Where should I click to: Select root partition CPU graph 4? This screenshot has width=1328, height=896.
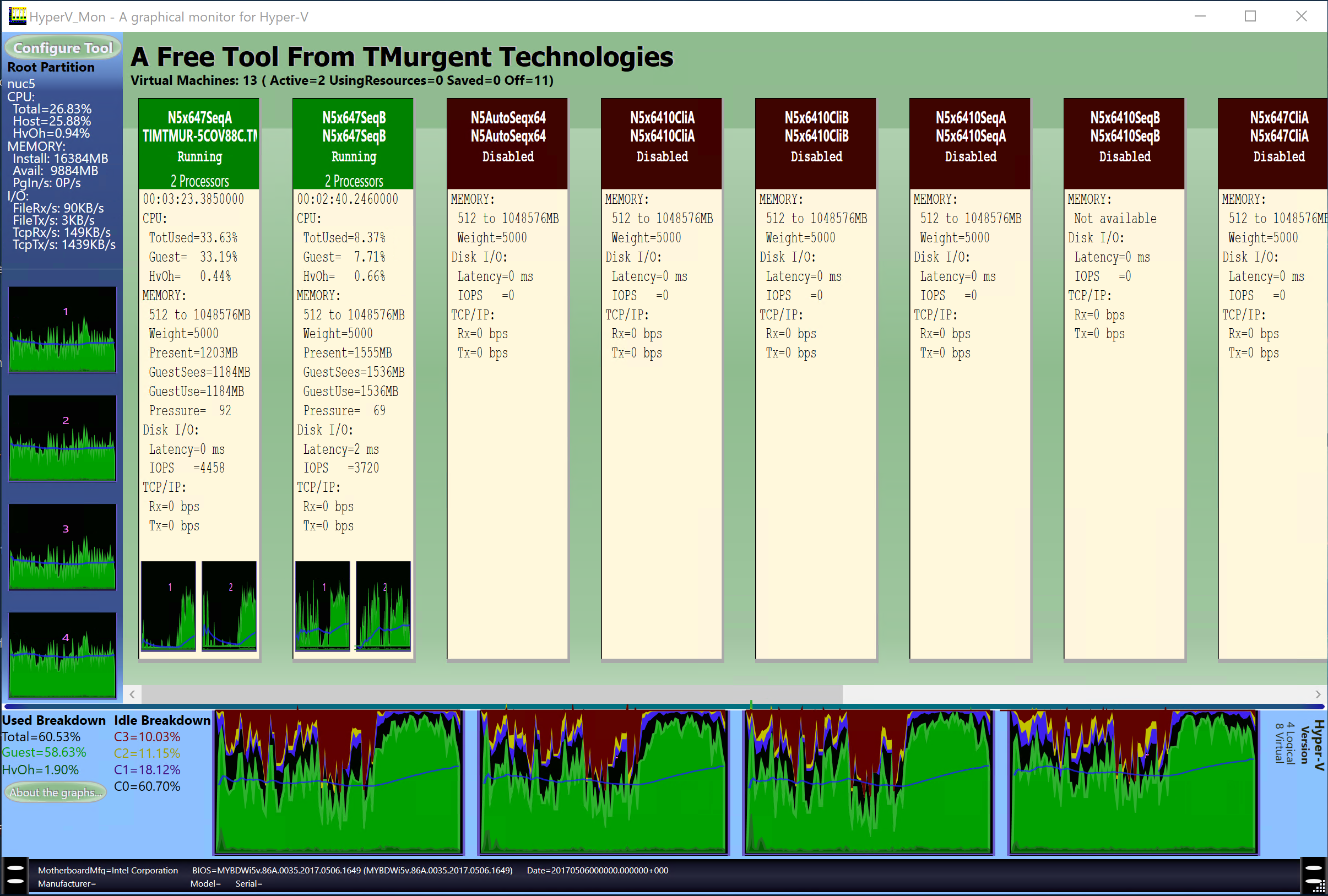(62, 655)
